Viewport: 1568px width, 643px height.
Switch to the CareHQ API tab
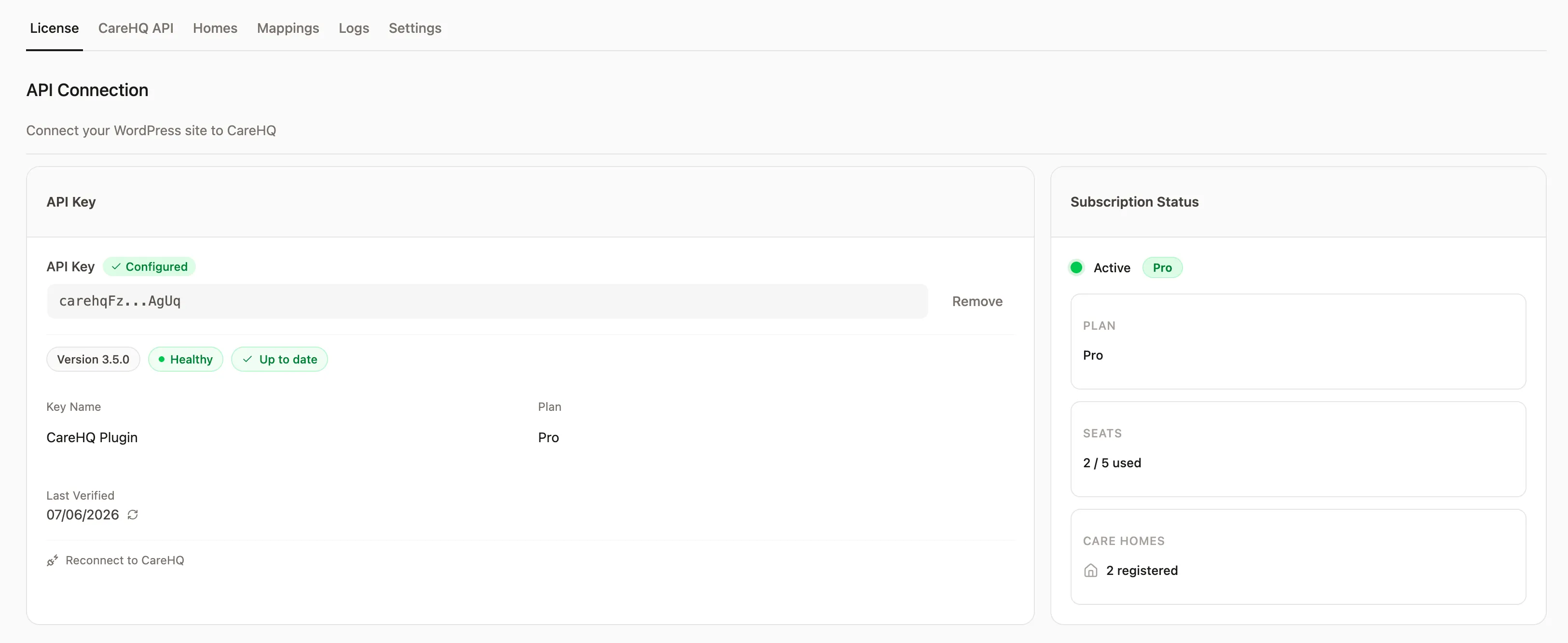[x=136, y=28]
